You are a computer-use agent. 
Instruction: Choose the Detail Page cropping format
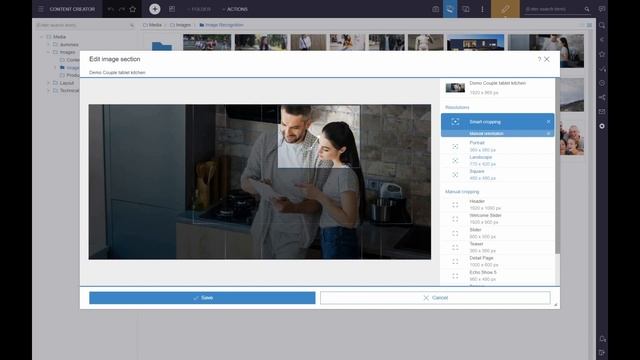click(x=498, y=262)
